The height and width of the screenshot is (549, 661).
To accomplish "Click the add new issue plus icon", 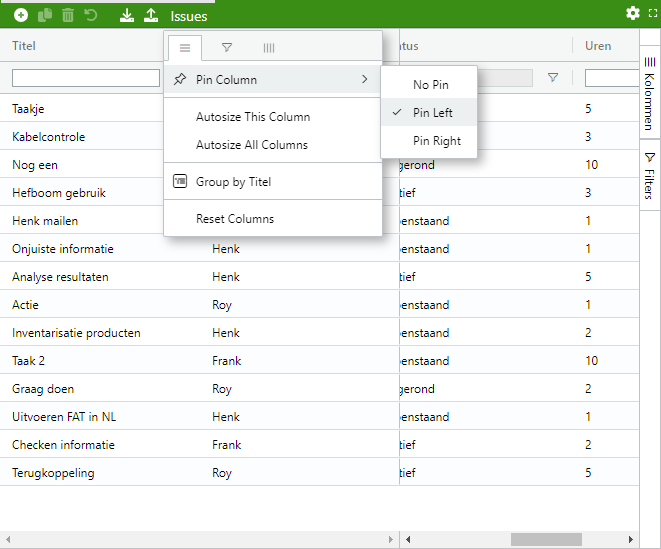I will click(x=21, y=15).
